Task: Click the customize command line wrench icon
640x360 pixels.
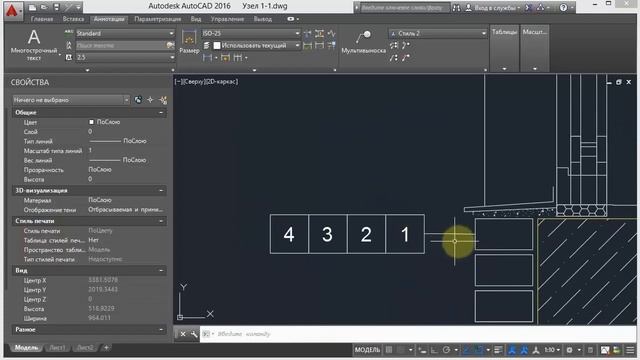Action: [x=194, y=334]
